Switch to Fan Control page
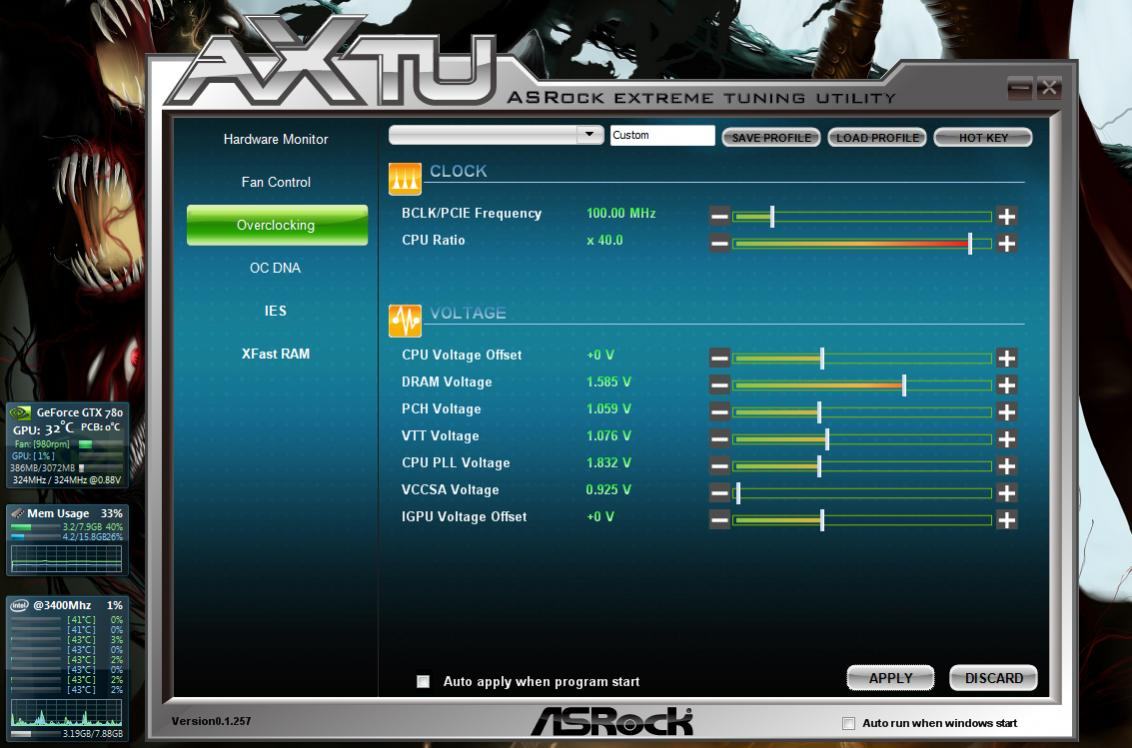The image size is (1132, 748). click(x=276, y=182)
